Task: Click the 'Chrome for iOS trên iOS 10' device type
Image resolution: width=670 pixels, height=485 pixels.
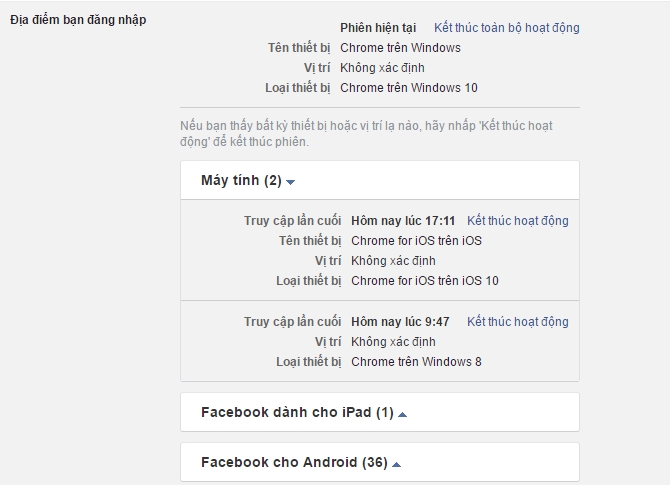Action: click(x=424, y=281)
